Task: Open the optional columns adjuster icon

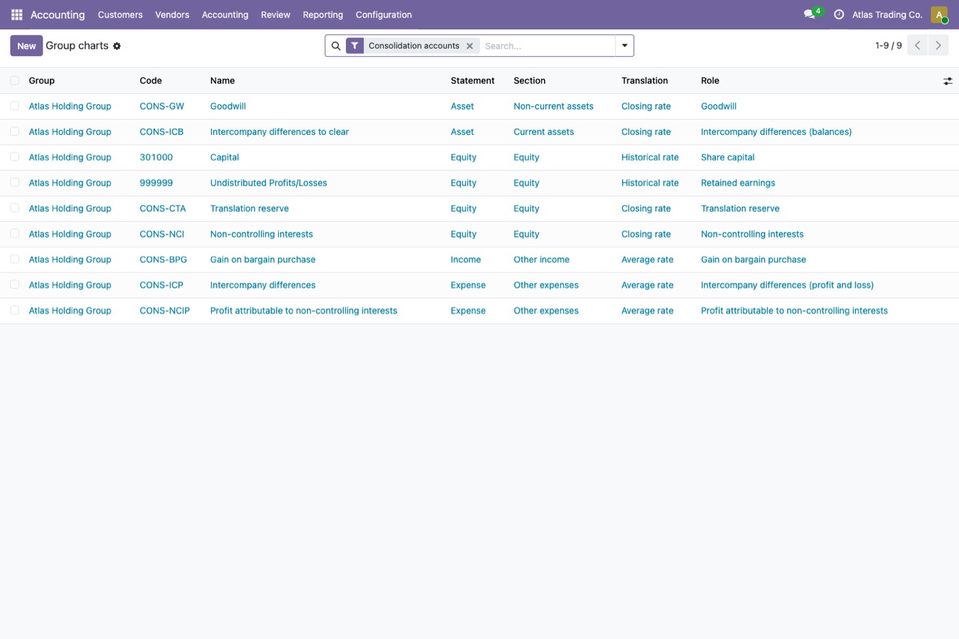Action: 947,81
